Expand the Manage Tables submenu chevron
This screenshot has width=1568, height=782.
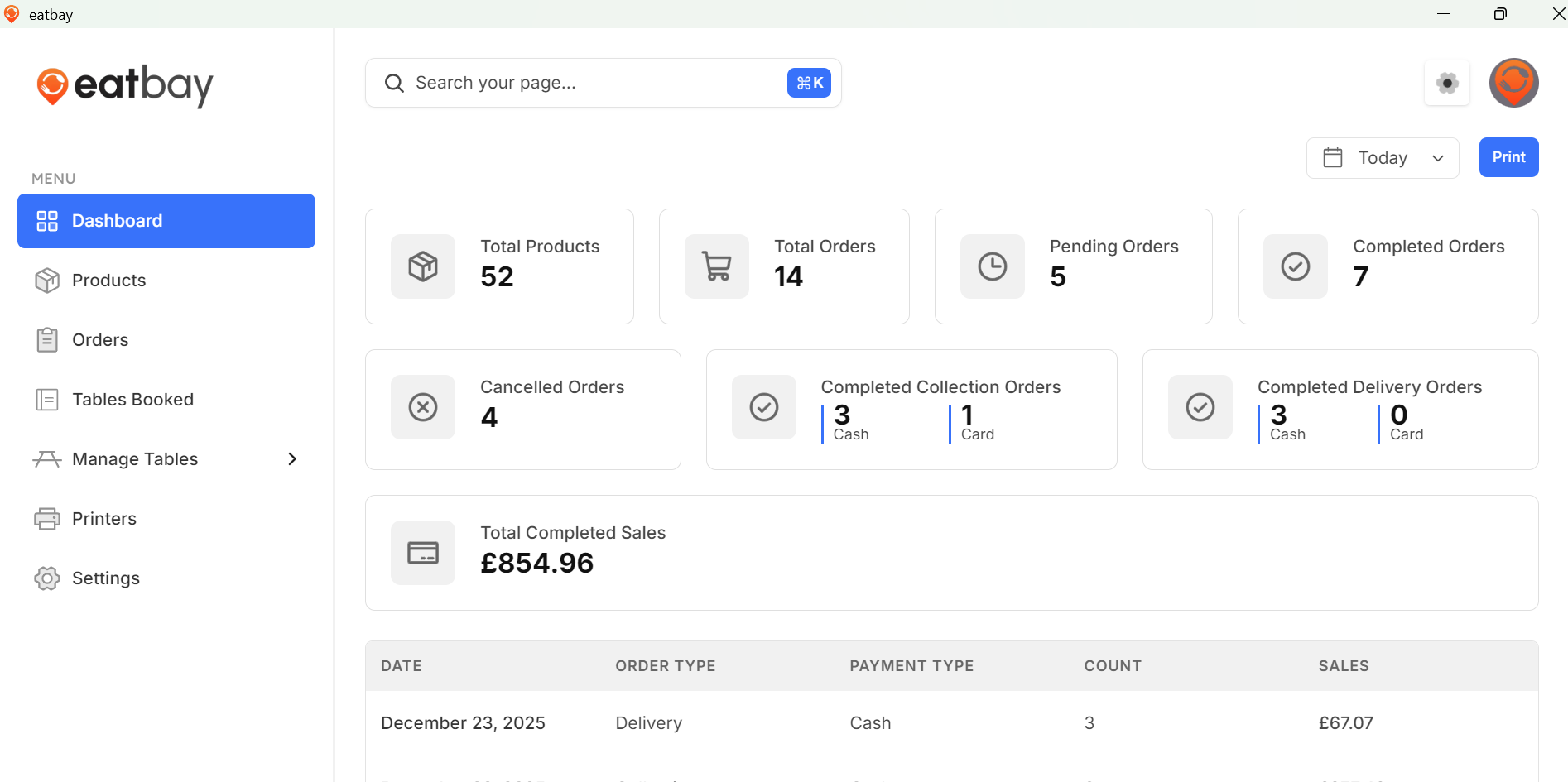pyautogui.click(x=291, y=459)
